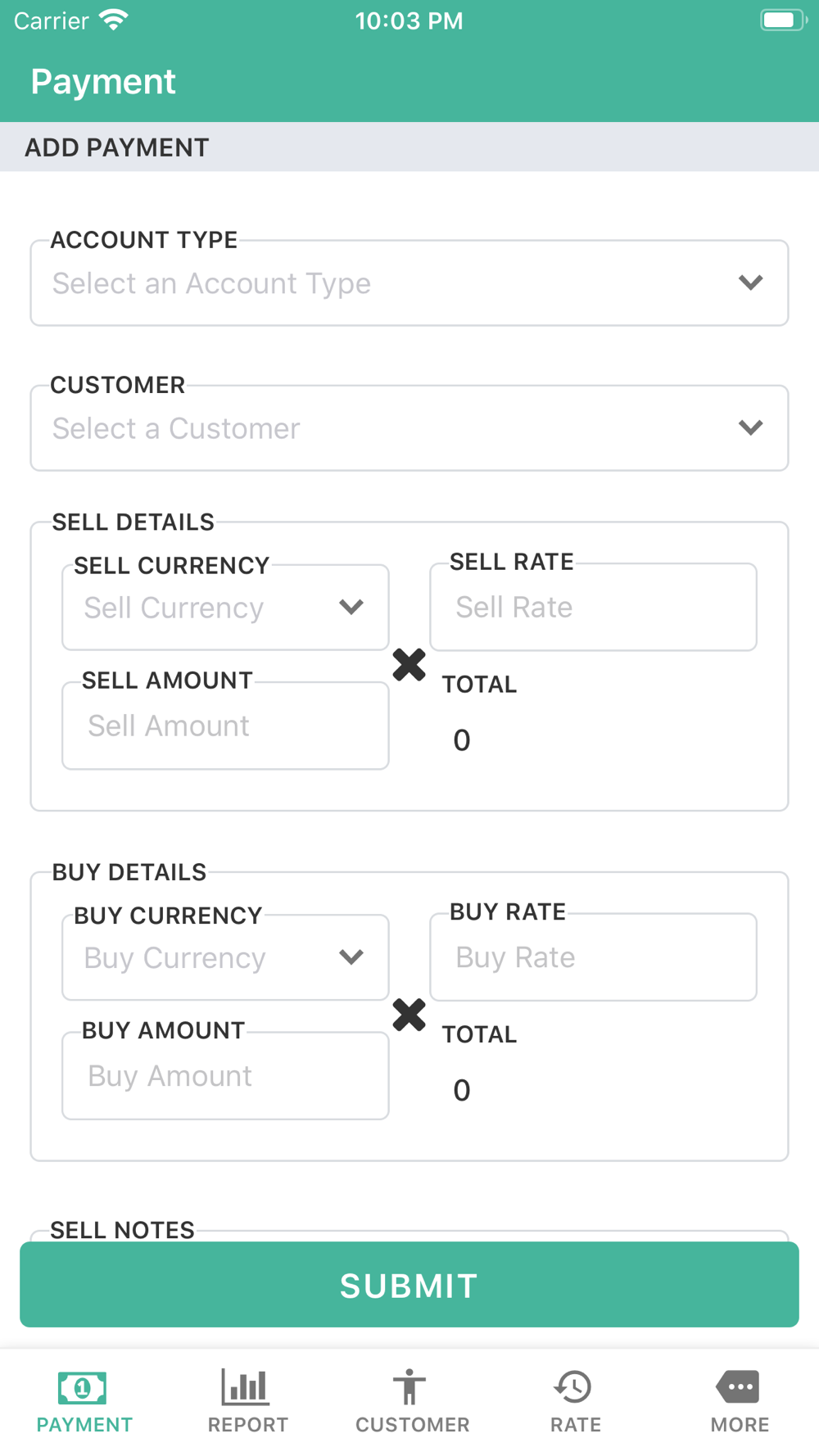Click the multiply icon in Sell Details
Image resolution: width=819 pixels, height=1456 pixels.
tap(409, 664)
